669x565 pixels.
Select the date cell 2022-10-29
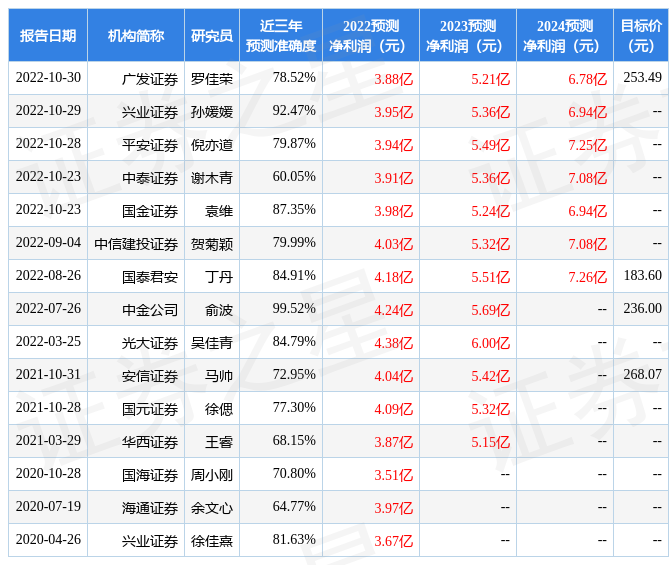(48, 111)
